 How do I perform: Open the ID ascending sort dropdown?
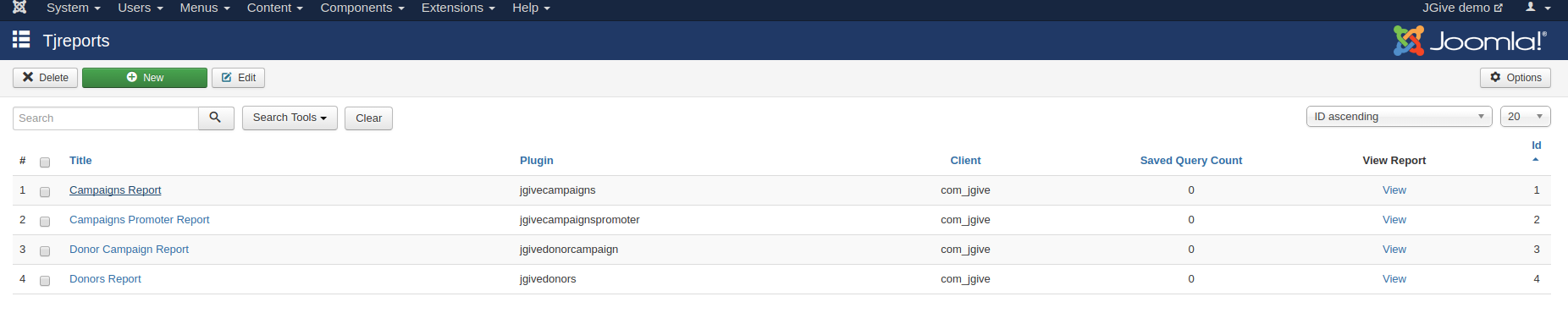[x=1400, y=117]
